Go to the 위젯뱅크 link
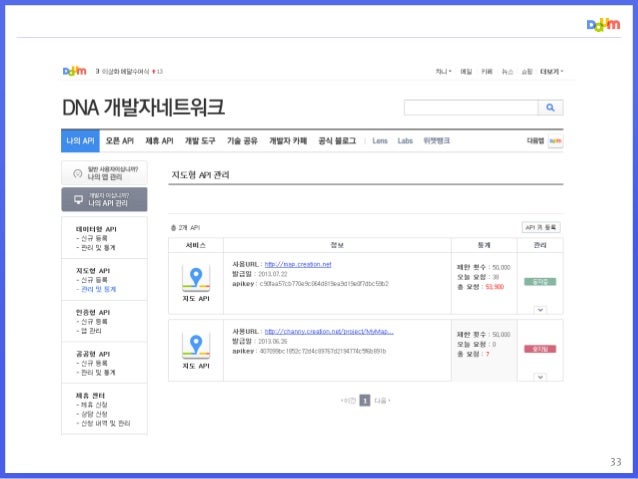The image size is (638, 479). [x=437, y=141]
